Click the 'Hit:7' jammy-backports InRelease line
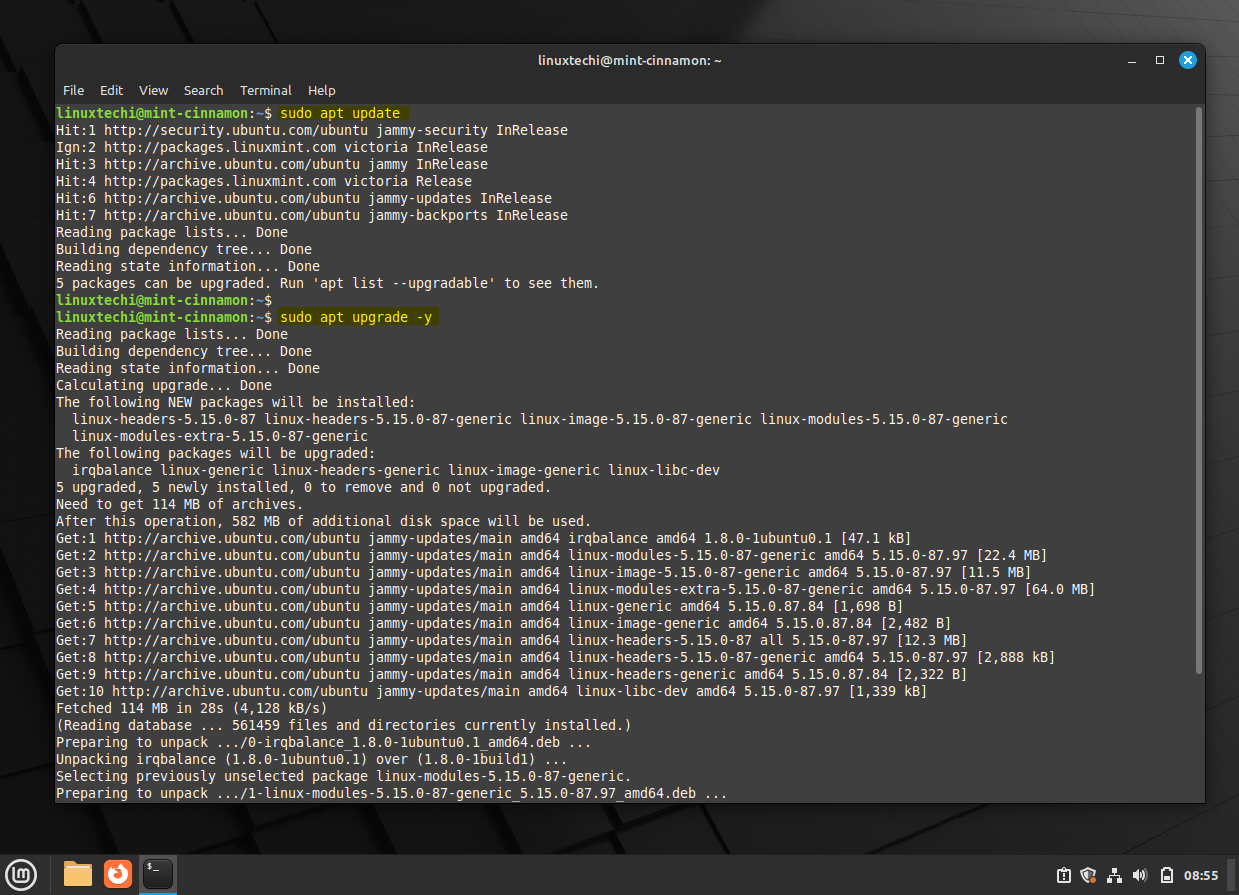The height and width of the screenshot is (895, 1239). coord(311,215)
